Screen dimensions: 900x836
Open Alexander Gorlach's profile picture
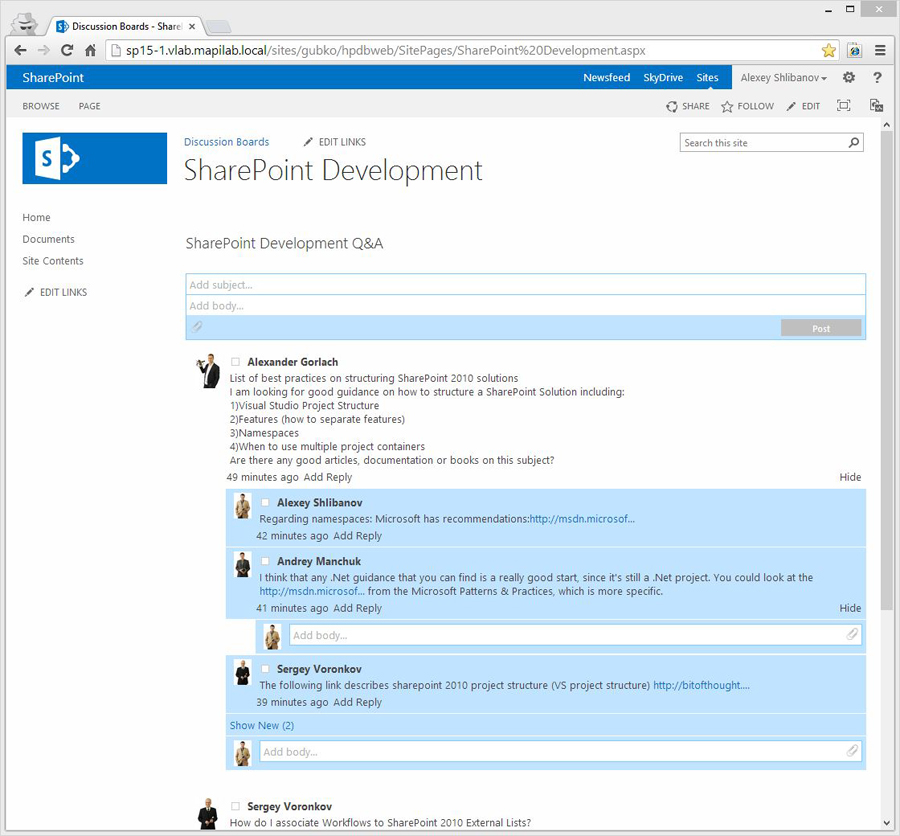208,371
